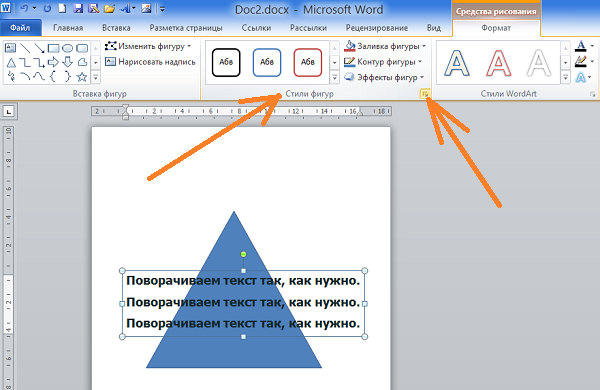Apply the red outline Абв shape style

[308, 62]
